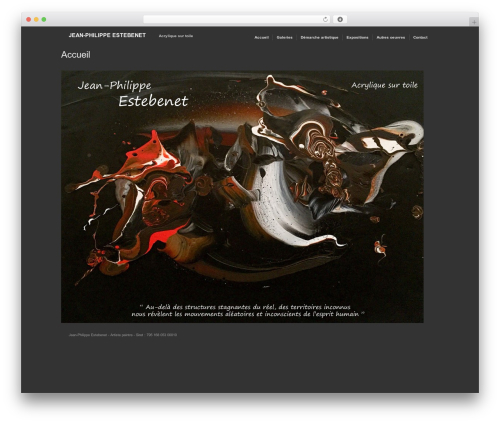Open the Autres oeuvres menu item

tap(391, 37)
